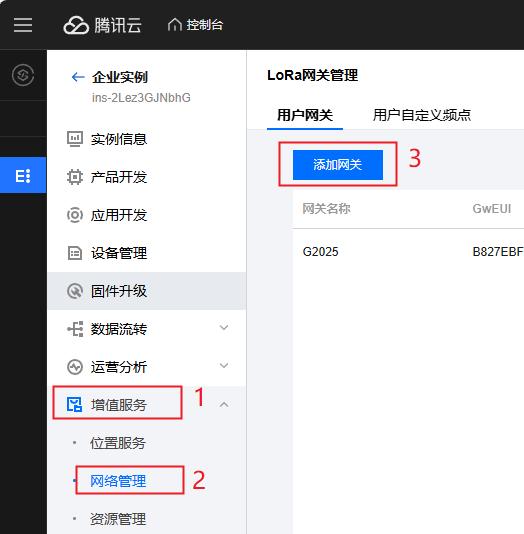Click the back arrow beside 企业实例

78,77
